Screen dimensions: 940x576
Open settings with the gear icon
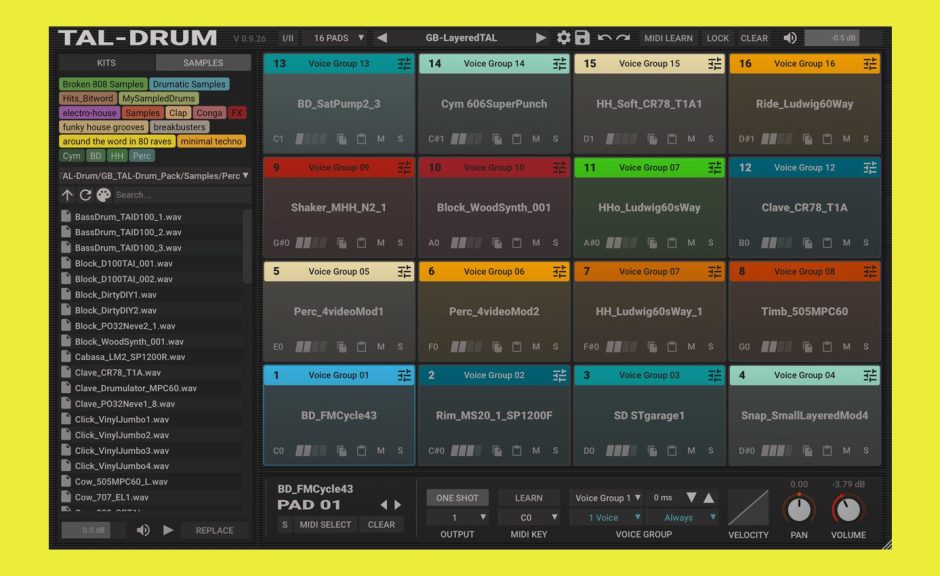click(563, 38)
